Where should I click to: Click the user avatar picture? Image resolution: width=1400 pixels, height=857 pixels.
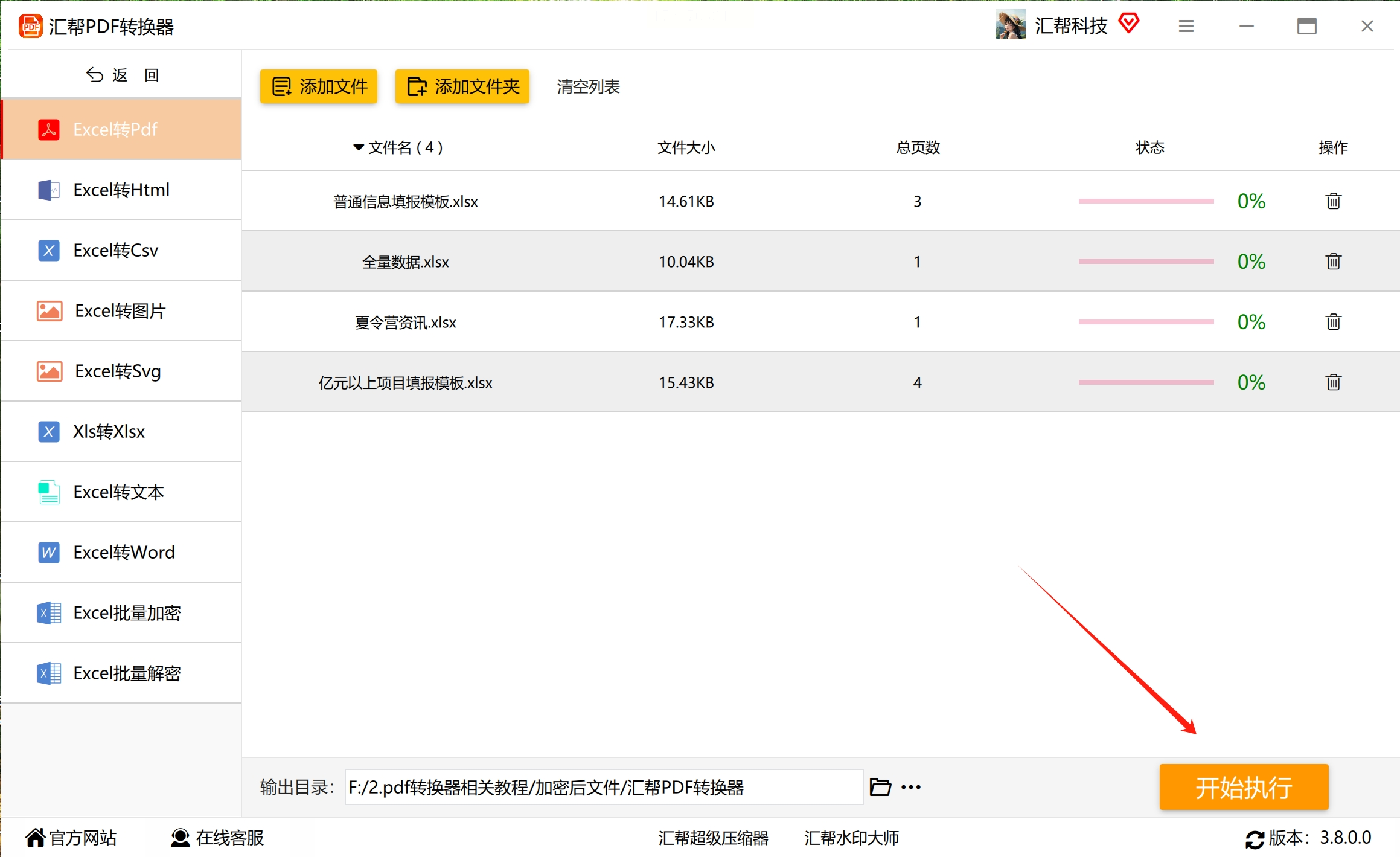tap(1010, 25)
